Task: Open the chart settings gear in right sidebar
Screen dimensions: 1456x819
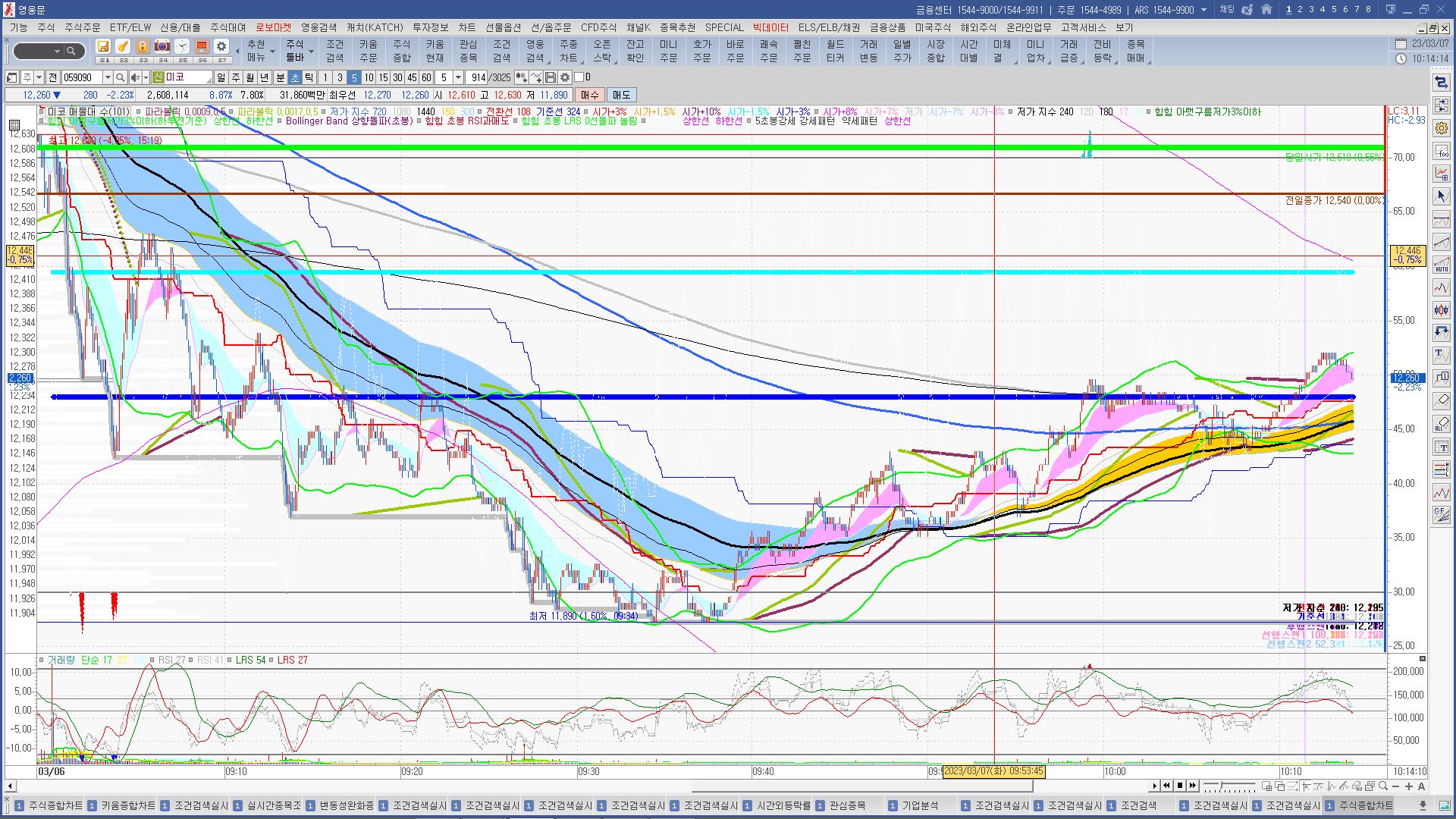Action: point(1442,128)
